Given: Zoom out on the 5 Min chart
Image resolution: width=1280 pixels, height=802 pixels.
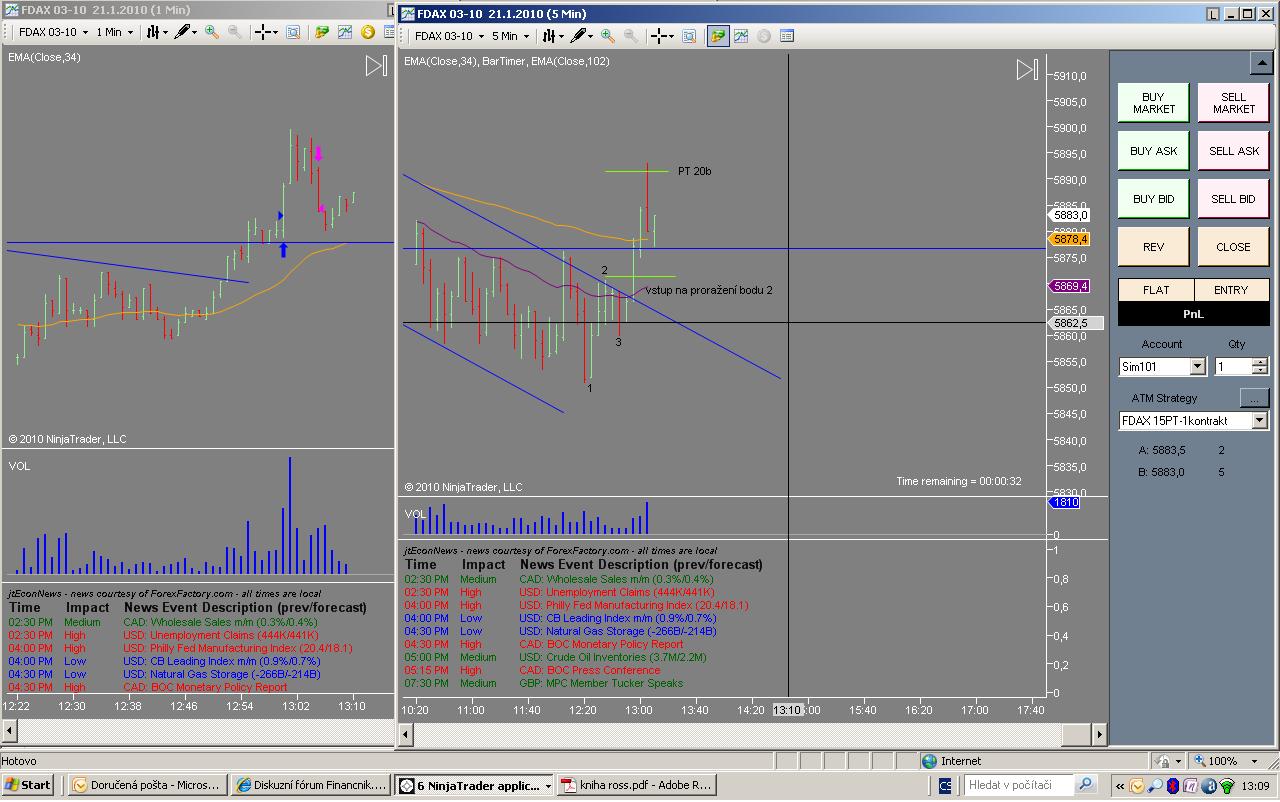Looking at the screenshot, I should coord(630,36).
